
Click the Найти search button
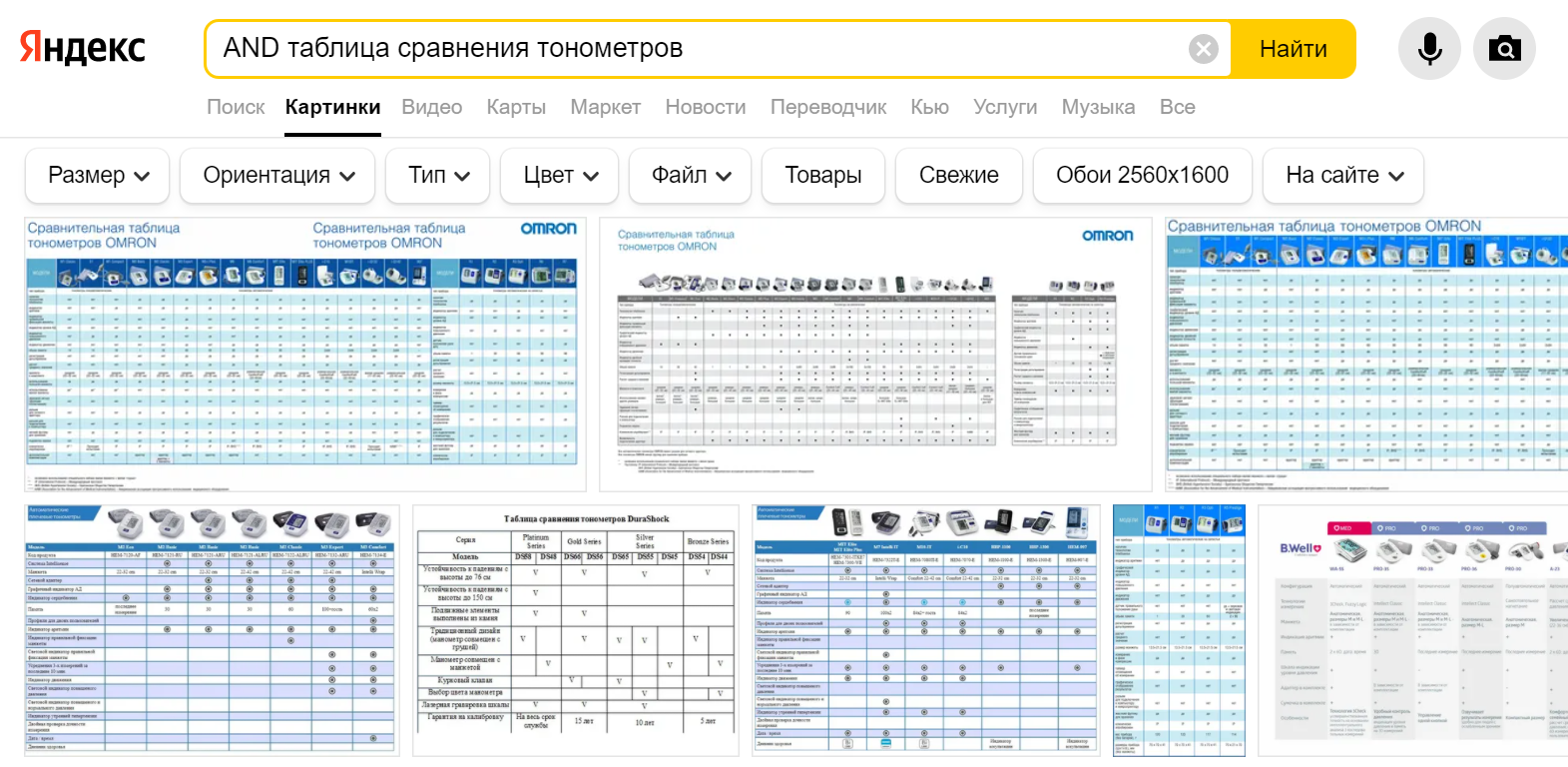tap(1293, 49)
